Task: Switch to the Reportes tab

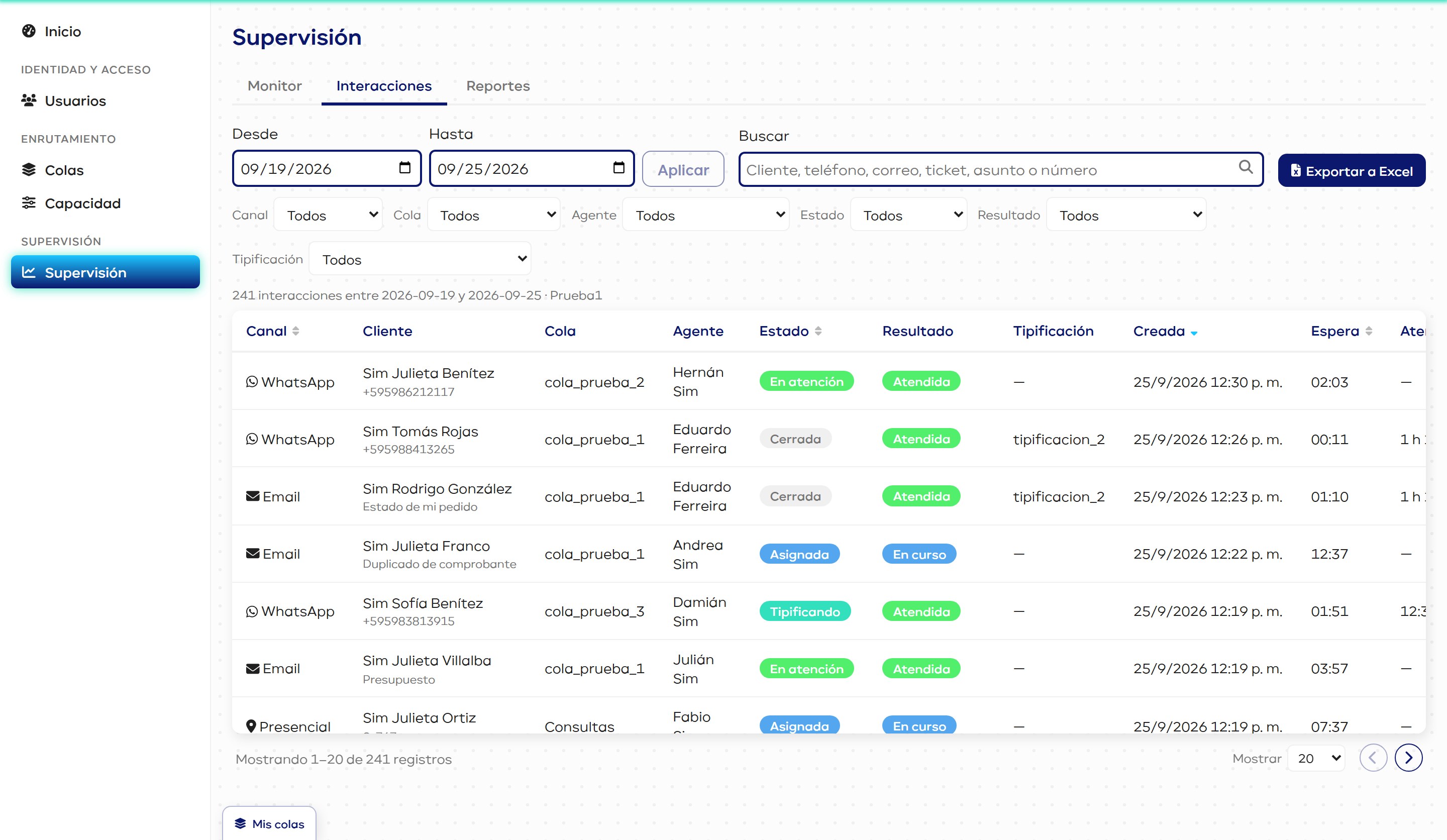Action: pyautogui.click(x=498, y=86)
